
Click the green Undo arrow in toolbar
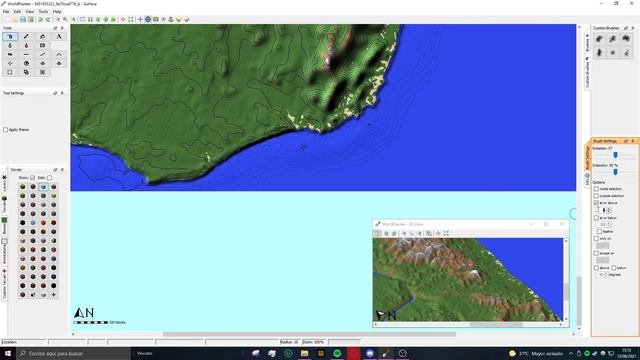[x=40, y=20]
